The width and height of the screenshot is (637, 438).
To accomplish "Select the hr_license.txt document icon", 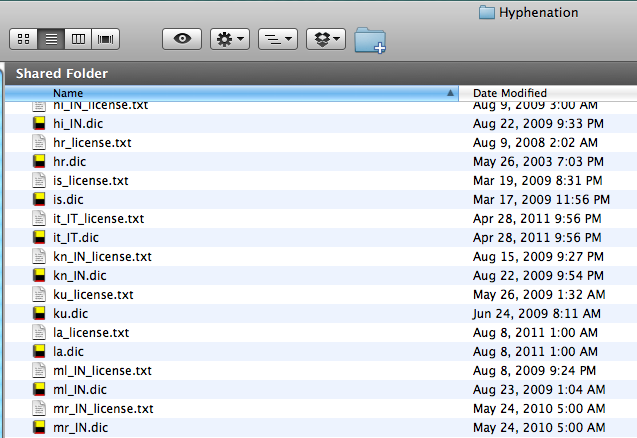I will click(39, 142).
